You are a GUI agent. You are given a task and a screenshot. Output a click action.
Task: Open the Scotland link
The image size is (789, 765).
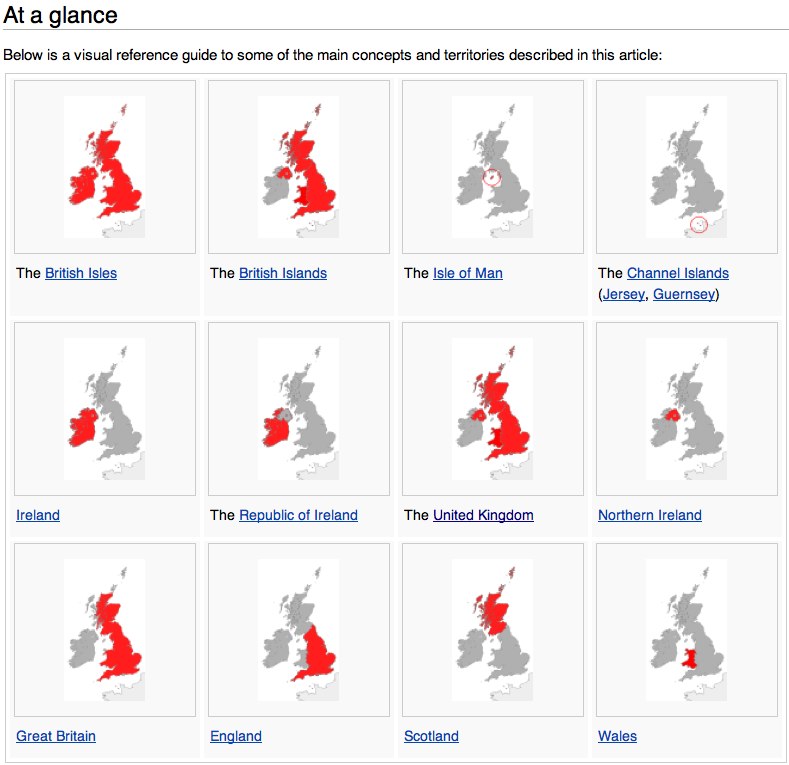pyautogui.click(x=431, y=736)
